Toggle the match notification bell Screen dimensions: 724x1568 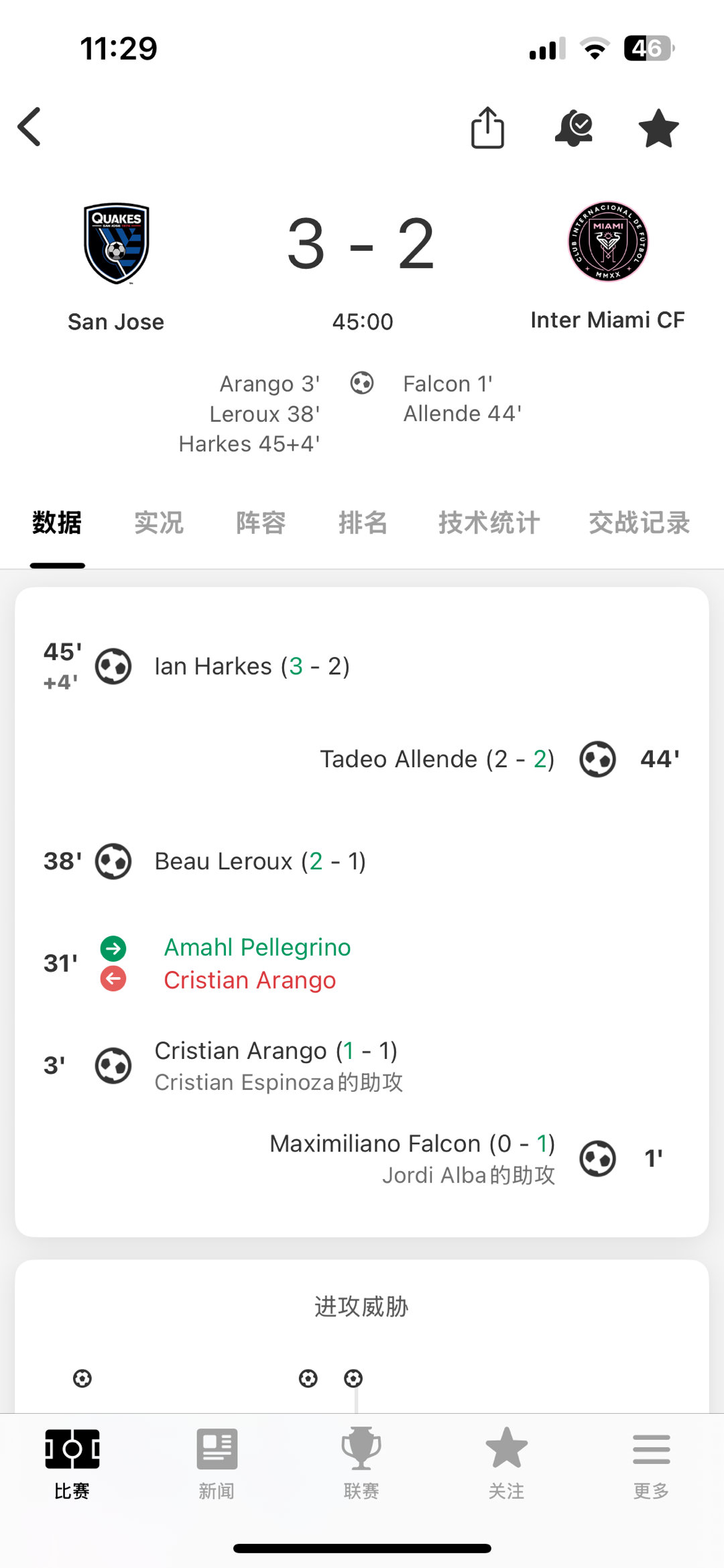pos(574,127)
